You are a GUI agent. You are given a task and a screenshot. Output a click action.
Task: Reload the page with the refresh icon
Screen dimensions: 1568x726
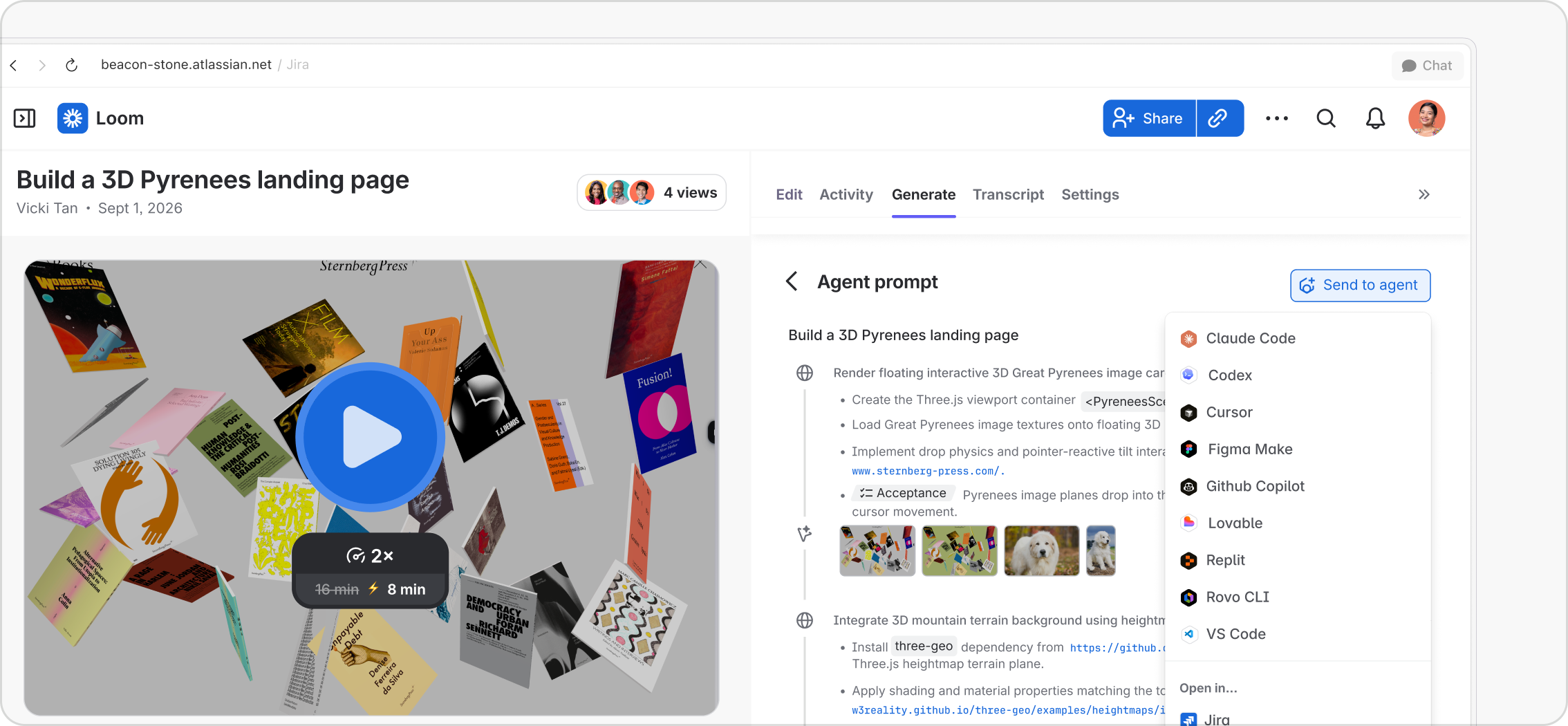[x=71, y=65]
